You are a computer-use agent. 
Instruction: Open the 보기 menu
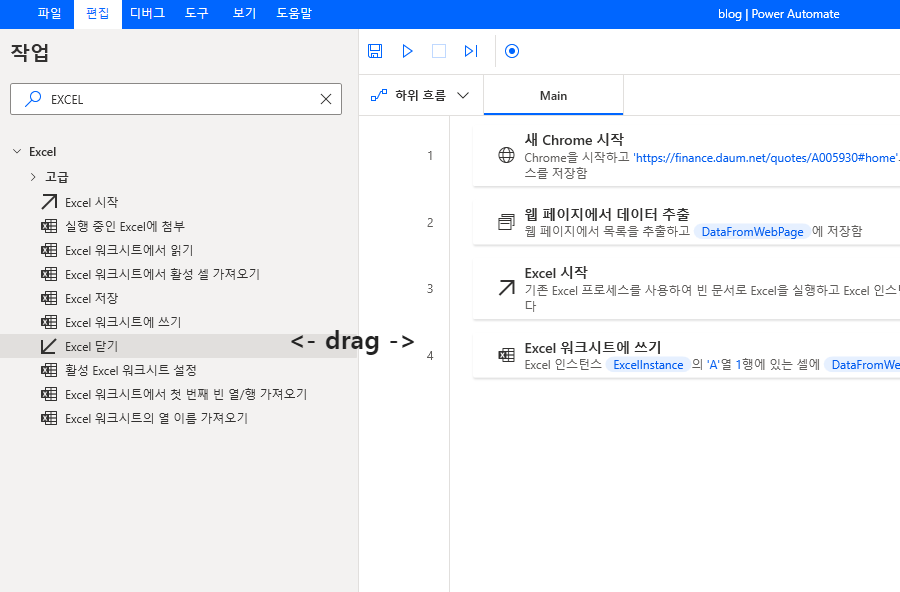click(245, 13)
